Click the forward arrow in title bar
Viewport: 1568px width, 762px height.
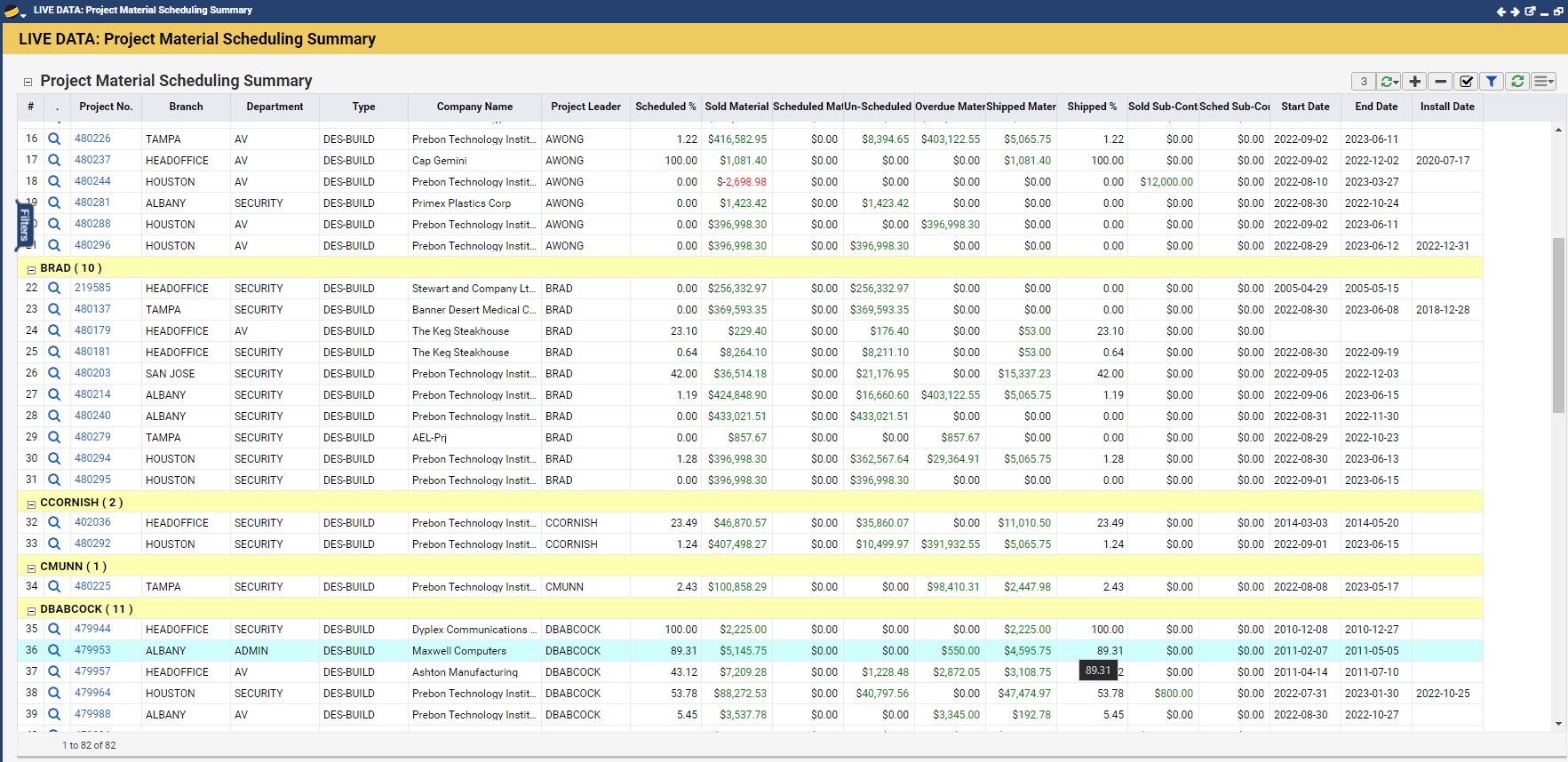pyautogui.click(x=1516, y=12)
